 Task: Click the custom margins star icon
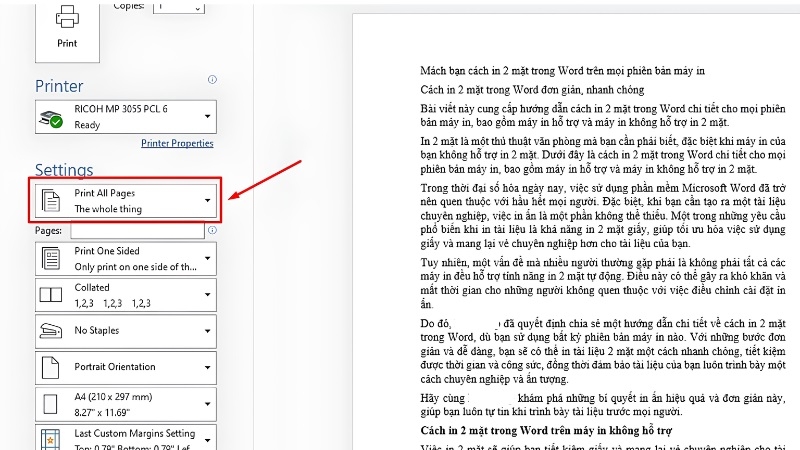(x=51, y=439)
